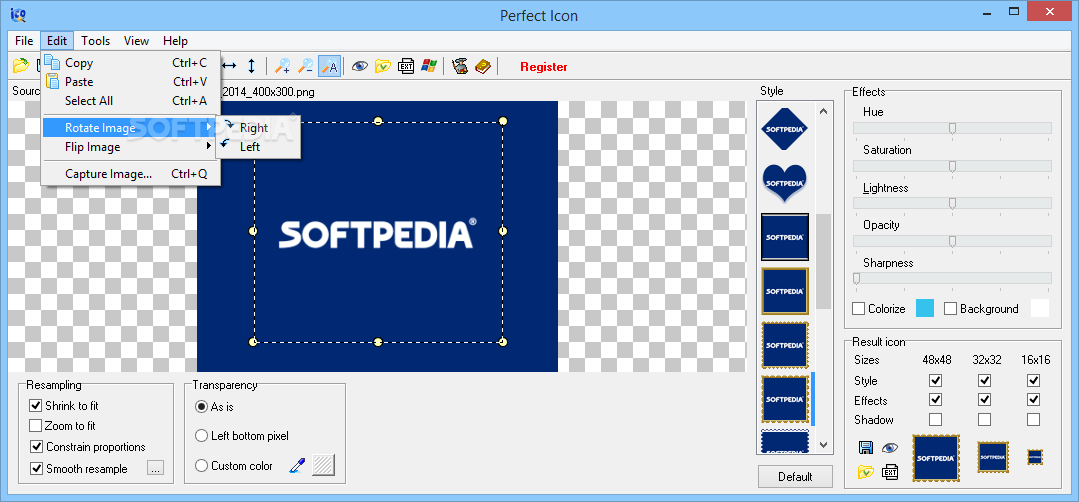Viewport: 1079px width, 502px height.
Task: Click the horizontal flip arrow toolbar icon
Action: pos(230,66)
